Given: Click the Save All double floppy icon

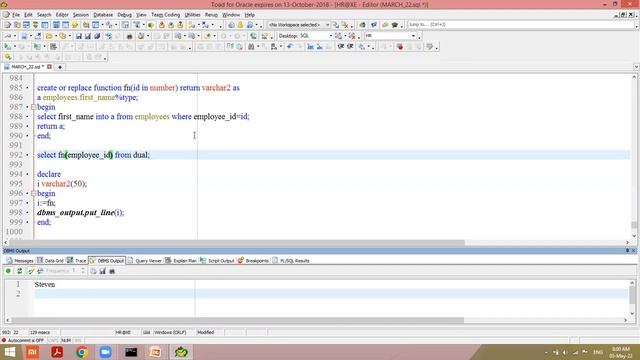Looking at the screenshot, I should click(x=97, y=36).
